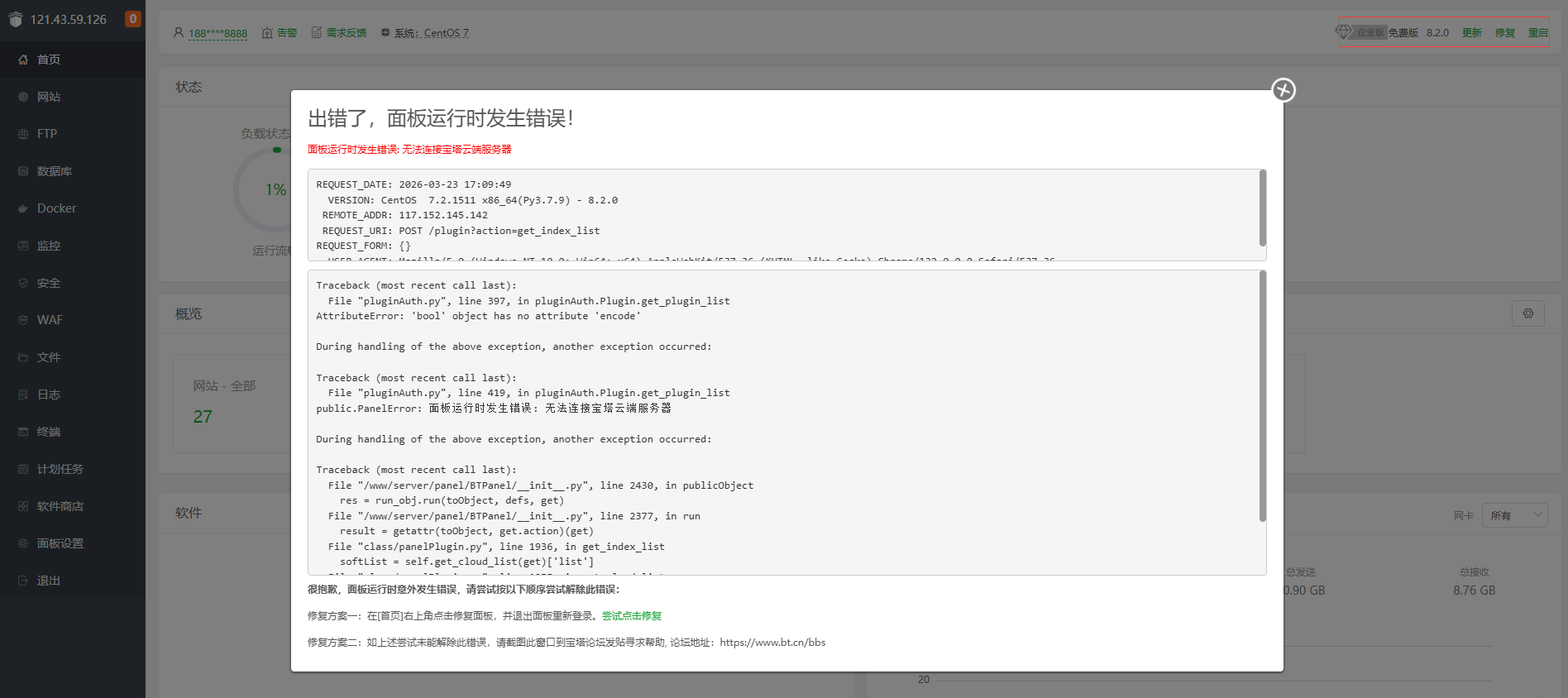Open the orange notification badge showing 0
The image size is (1568, 698).
point(132,19)
